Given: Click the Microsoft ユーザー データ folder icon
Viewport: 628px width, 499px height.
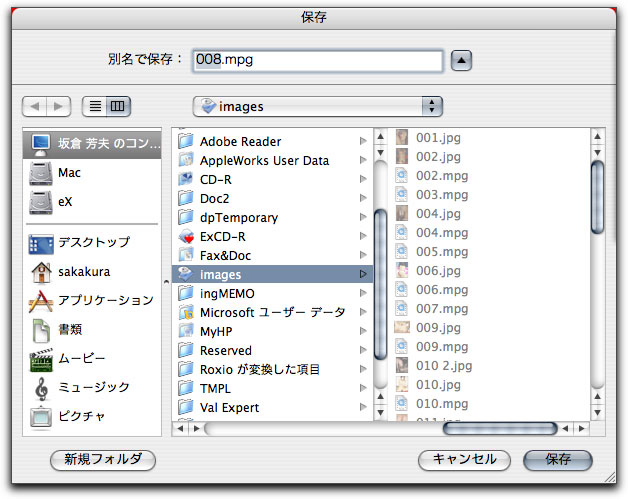Looking at the screenshot, I should [x=185, y=312].
